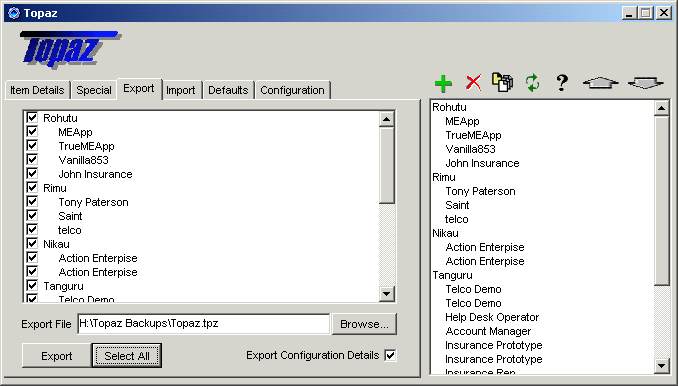Open help with the question mark icon

point(562,82)
